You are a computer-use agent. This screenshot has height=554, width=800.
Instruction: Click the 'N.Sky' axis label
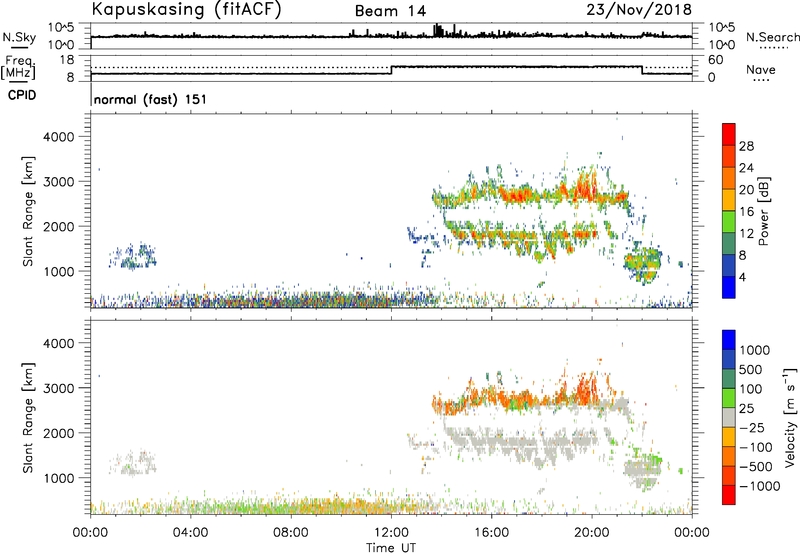click(x=19, y=37)
